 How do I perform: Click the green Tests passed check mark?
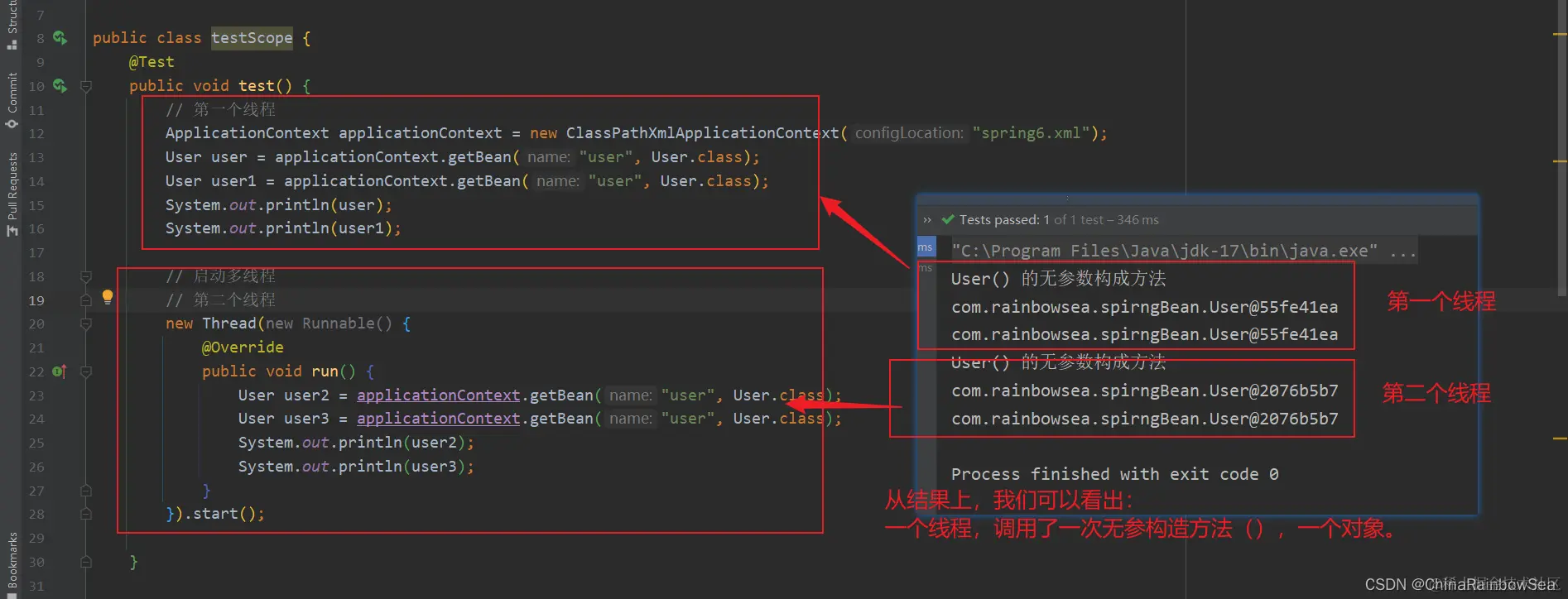click(948, 219)
